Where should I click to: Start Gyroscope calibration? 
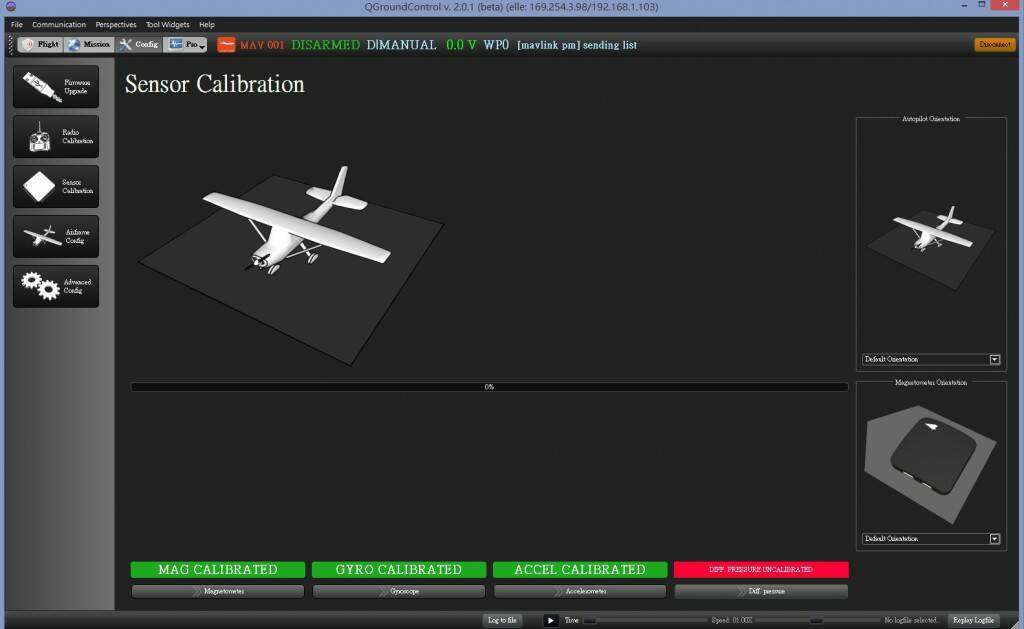click(x=399, y=592)
